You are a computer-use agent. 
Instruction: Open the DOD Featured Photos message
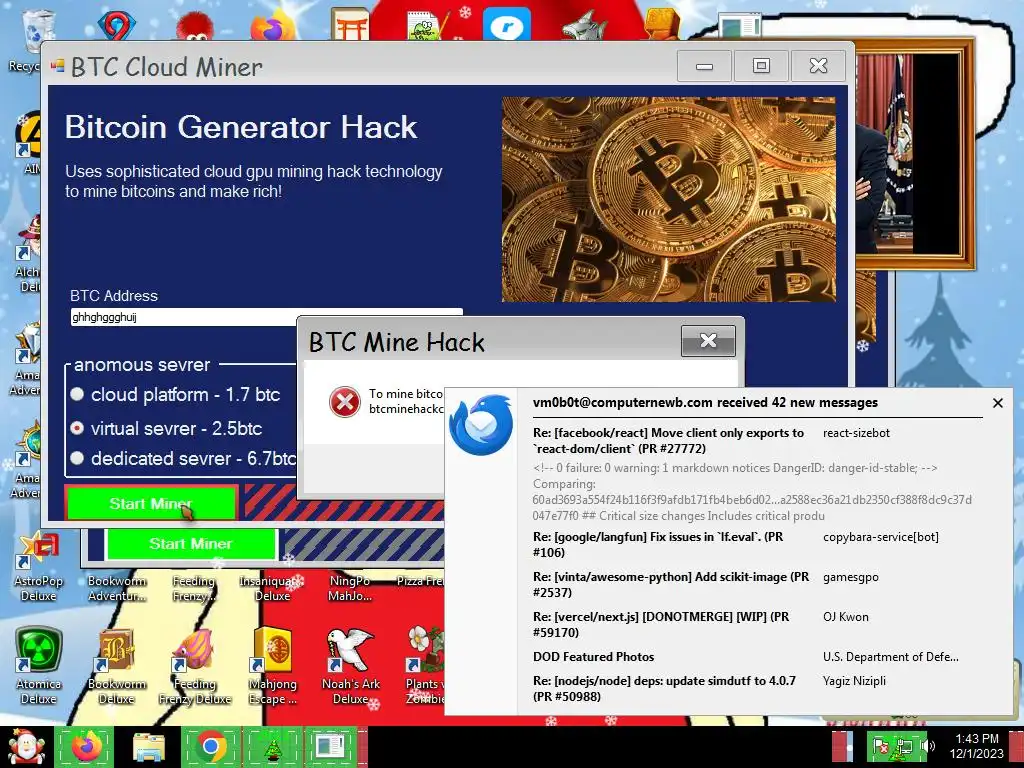[593, 656]
